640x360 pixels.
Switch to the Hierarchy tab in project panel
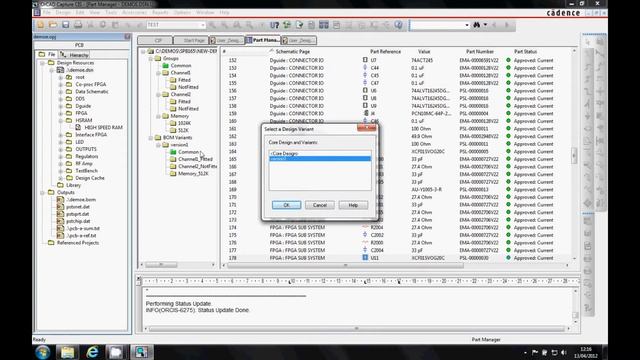[x=75, y=55]
